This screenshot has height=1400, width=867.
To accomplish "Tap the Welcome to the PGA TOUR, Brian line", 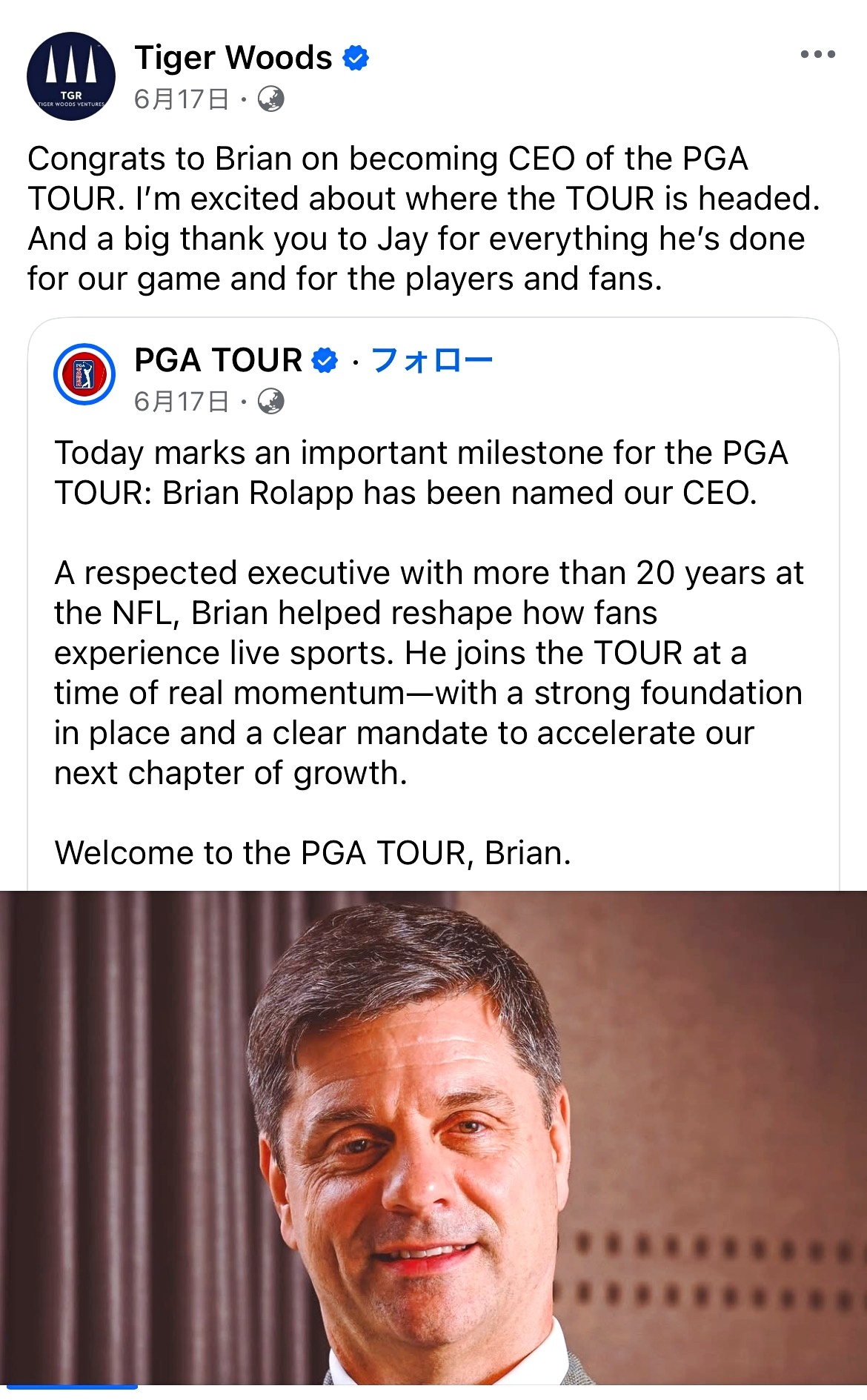I will pyautogui.click(x=313, y=853).
